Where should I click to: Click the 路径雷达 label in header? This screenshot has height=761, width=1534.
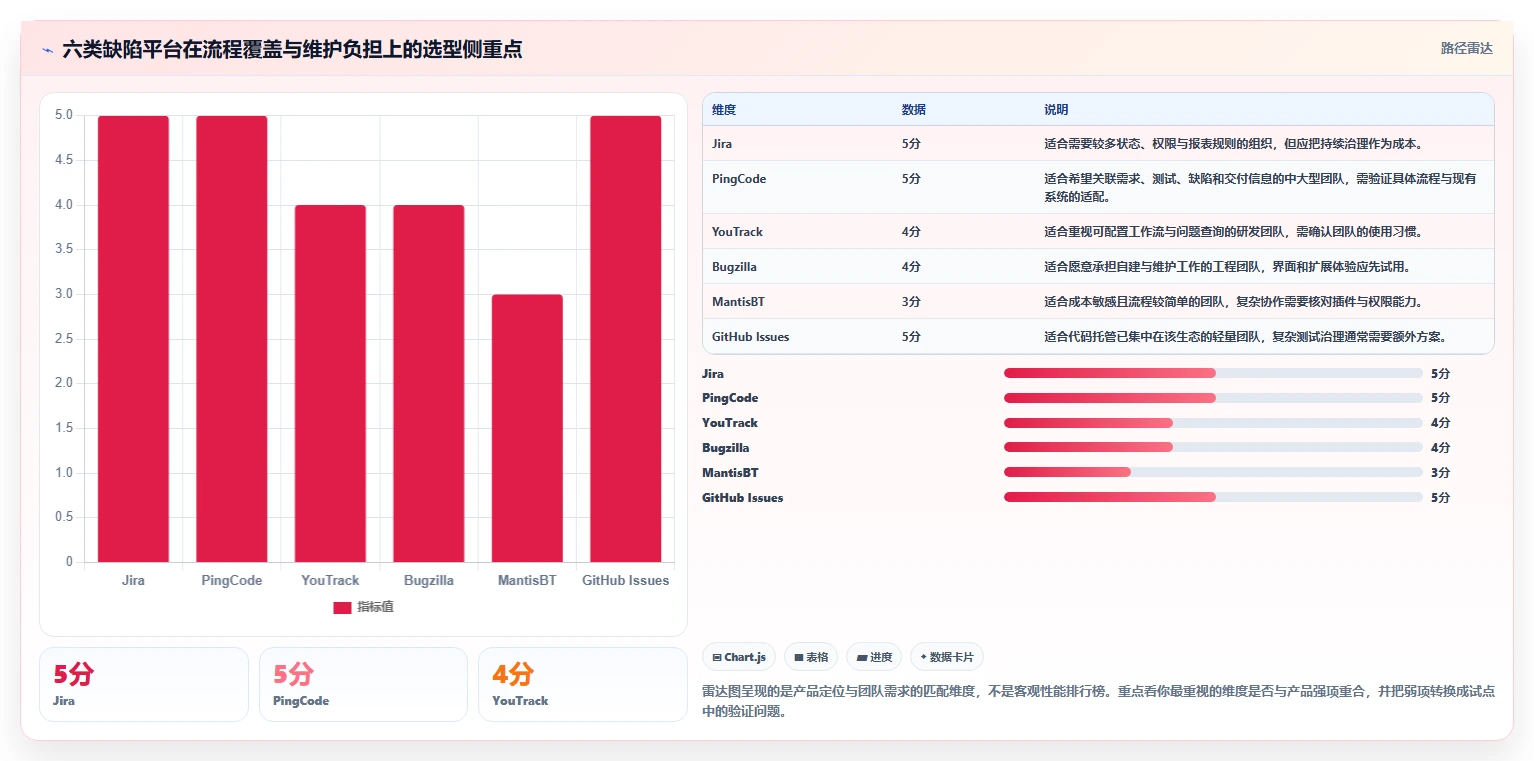pyautogui.click(x=1466, y=49)
